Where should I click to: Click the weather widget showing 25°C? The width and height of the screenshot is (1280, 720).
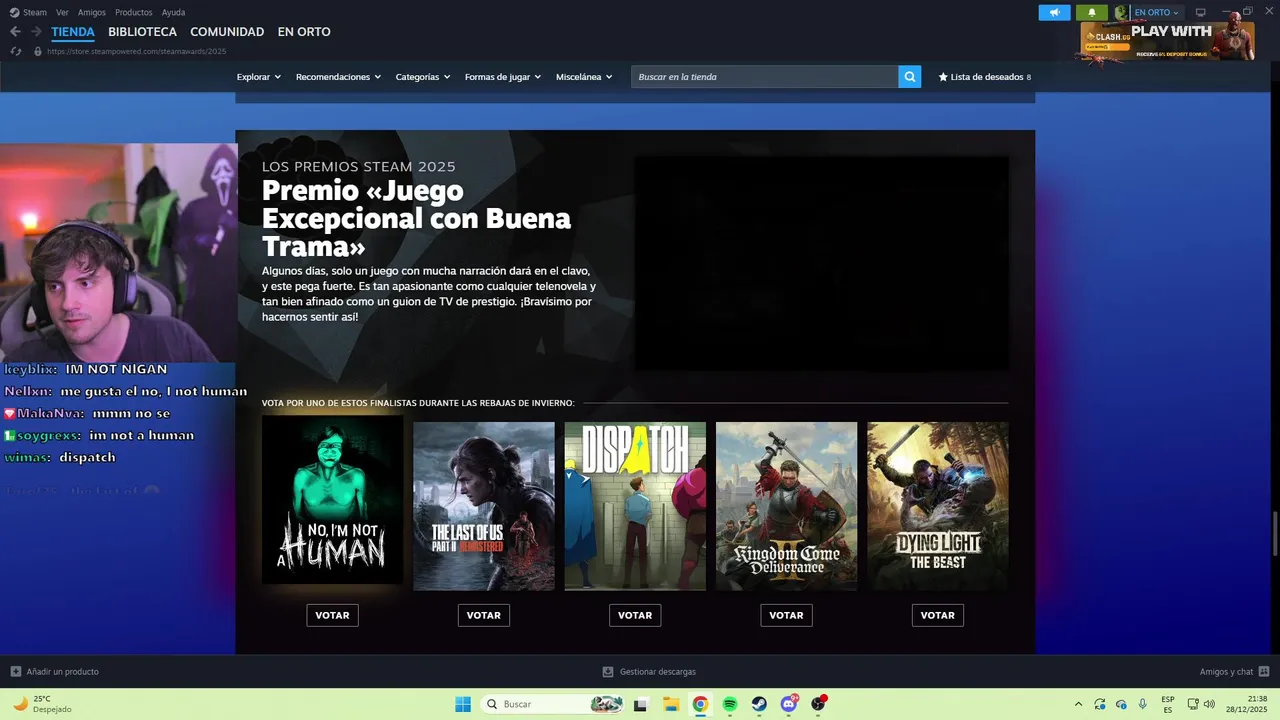click(41, 704)
